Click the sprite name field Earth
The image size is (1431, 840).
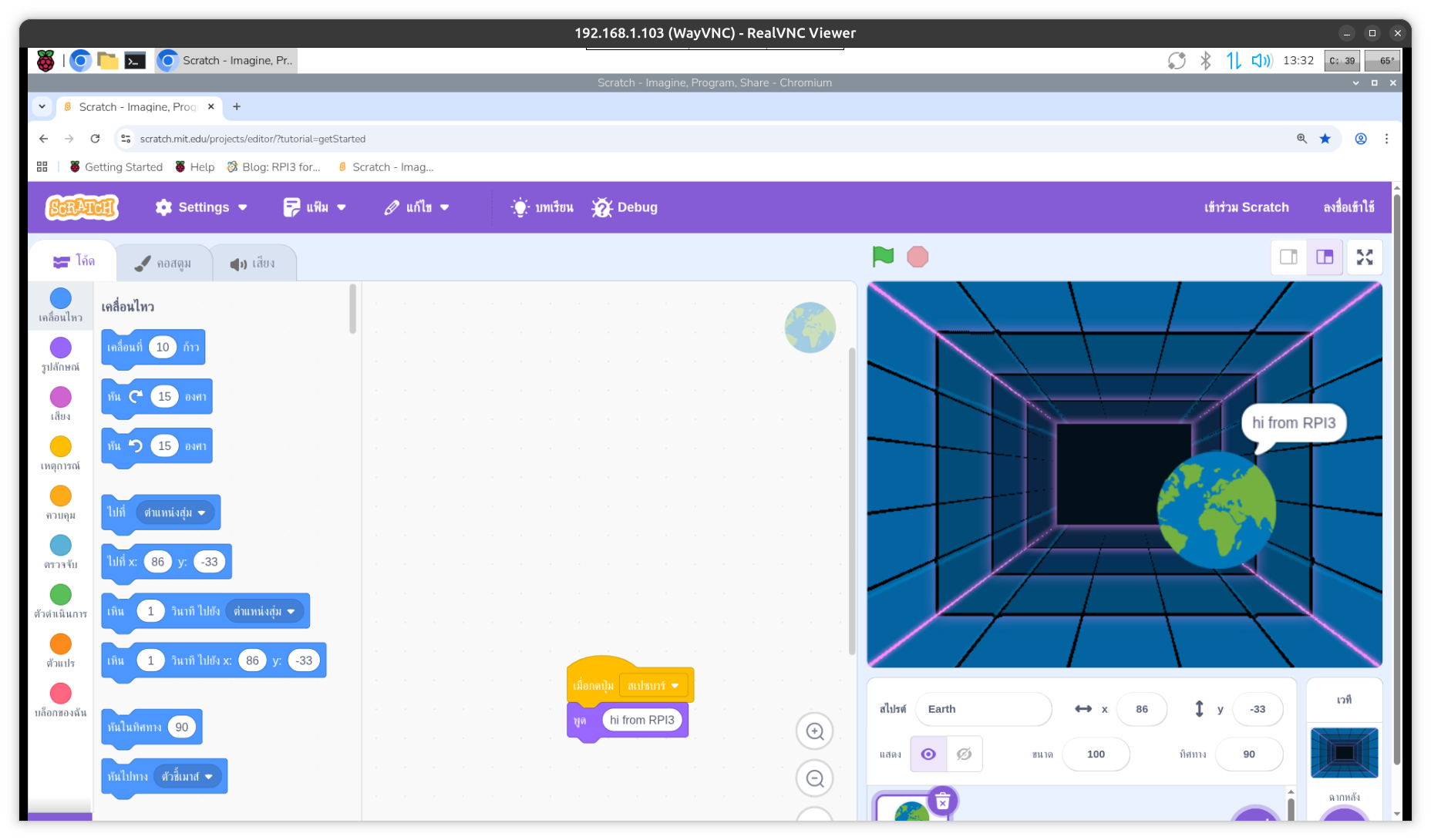tap(983, 709)
